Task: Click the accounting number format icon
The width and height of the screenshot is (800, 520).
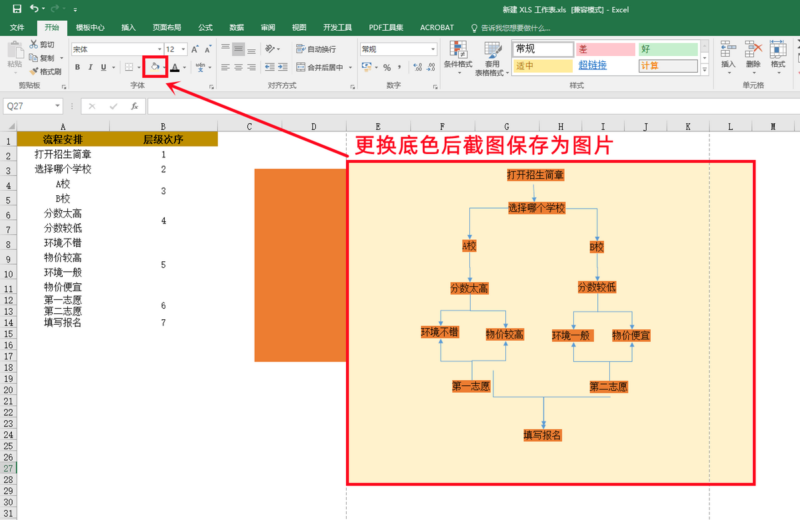Action: pyautogui.click(x=366, y=67)
